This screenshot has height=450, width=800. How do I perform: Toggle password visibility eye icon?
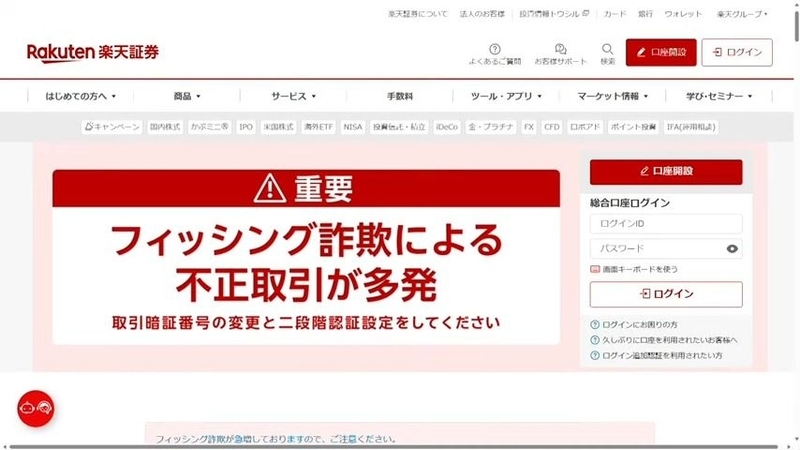tap(732, 249)
